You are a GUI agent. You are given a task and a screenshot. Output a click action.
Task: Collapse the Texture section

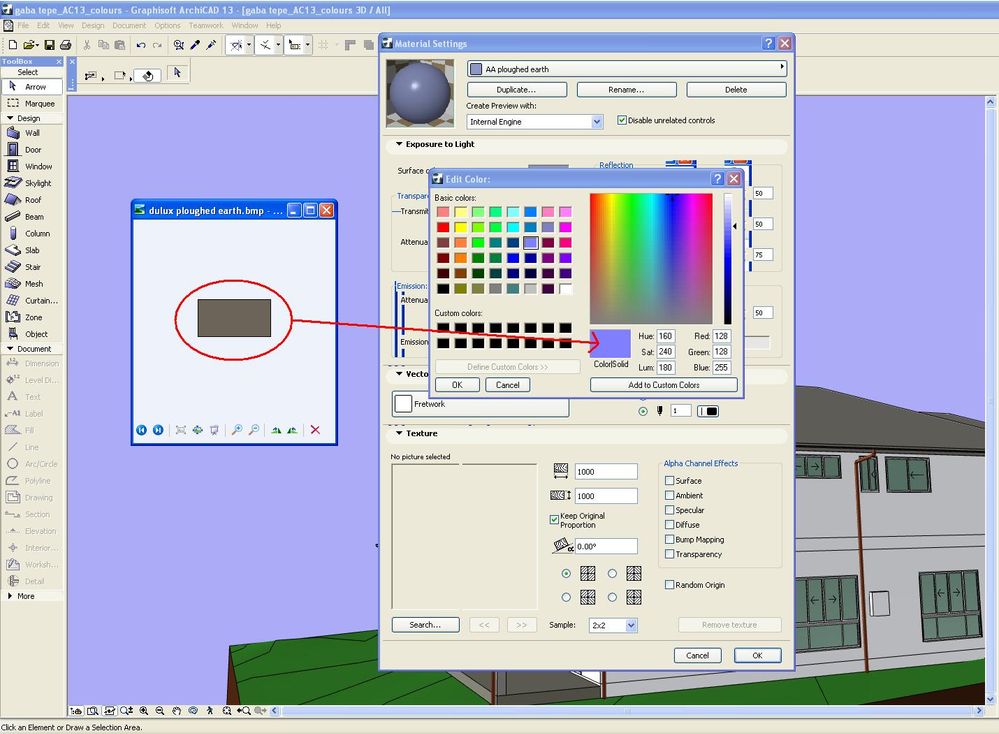tap(399, 433)
